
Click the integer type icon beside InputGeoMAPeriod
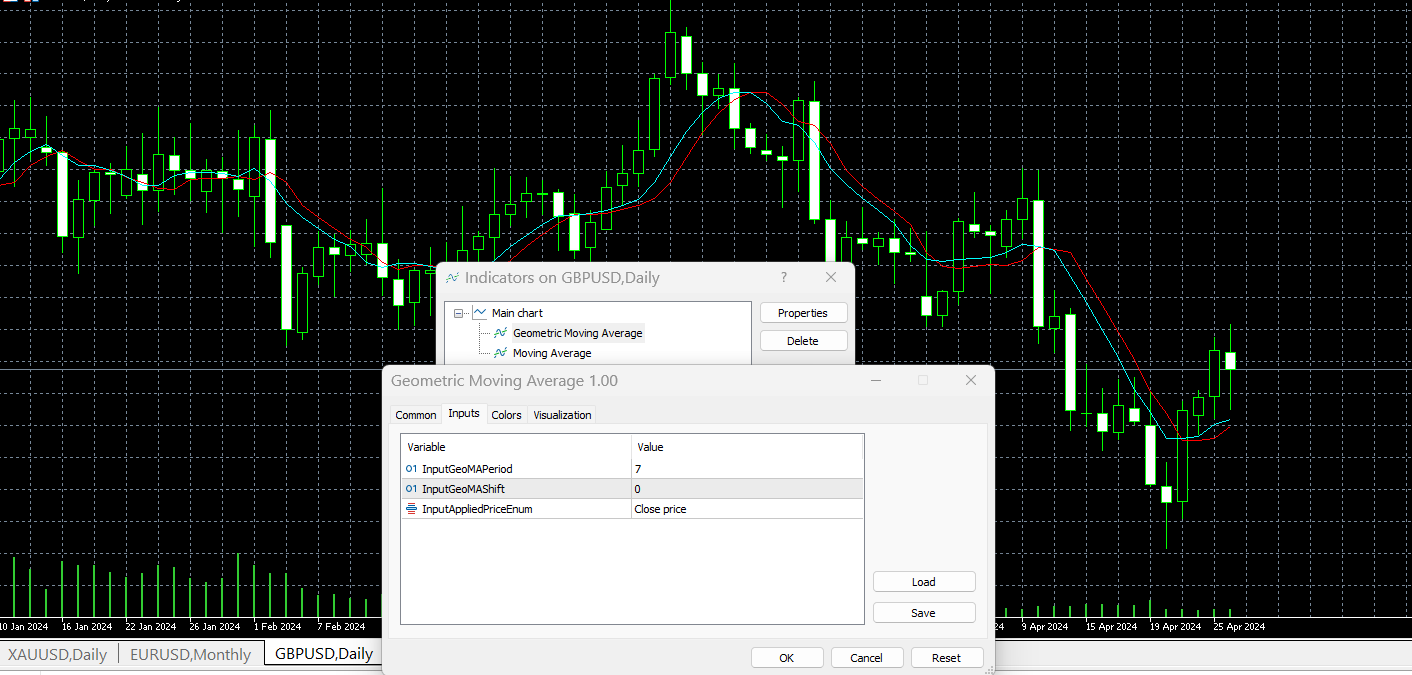411,468
